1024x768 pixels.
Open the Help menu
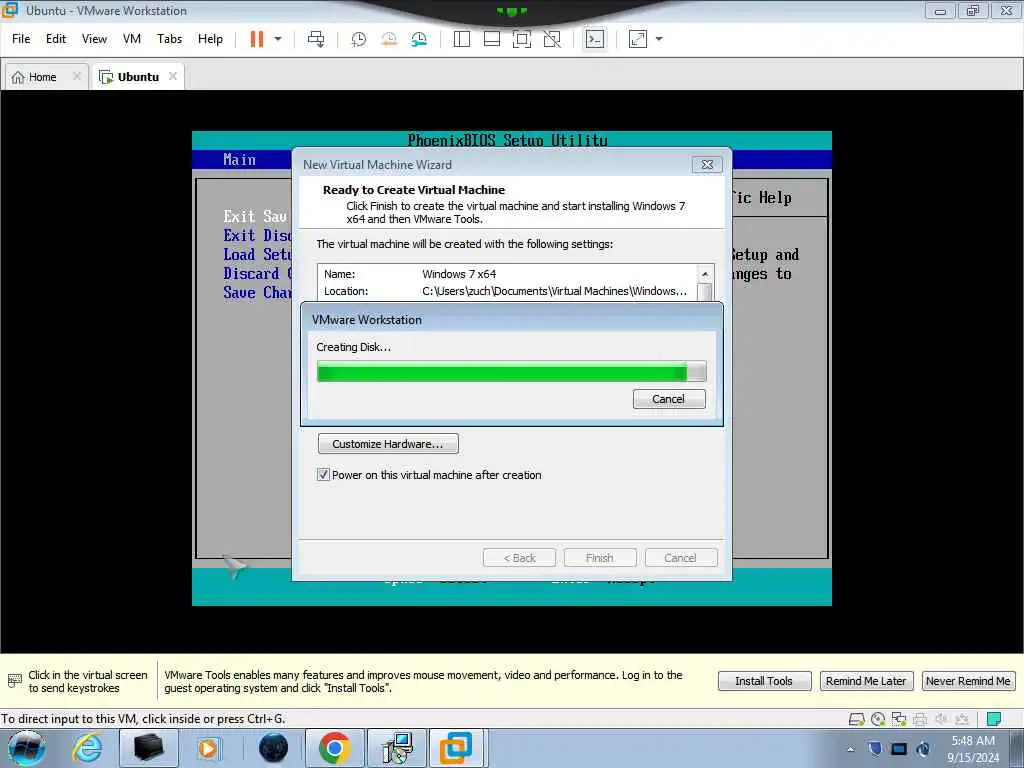210,39
